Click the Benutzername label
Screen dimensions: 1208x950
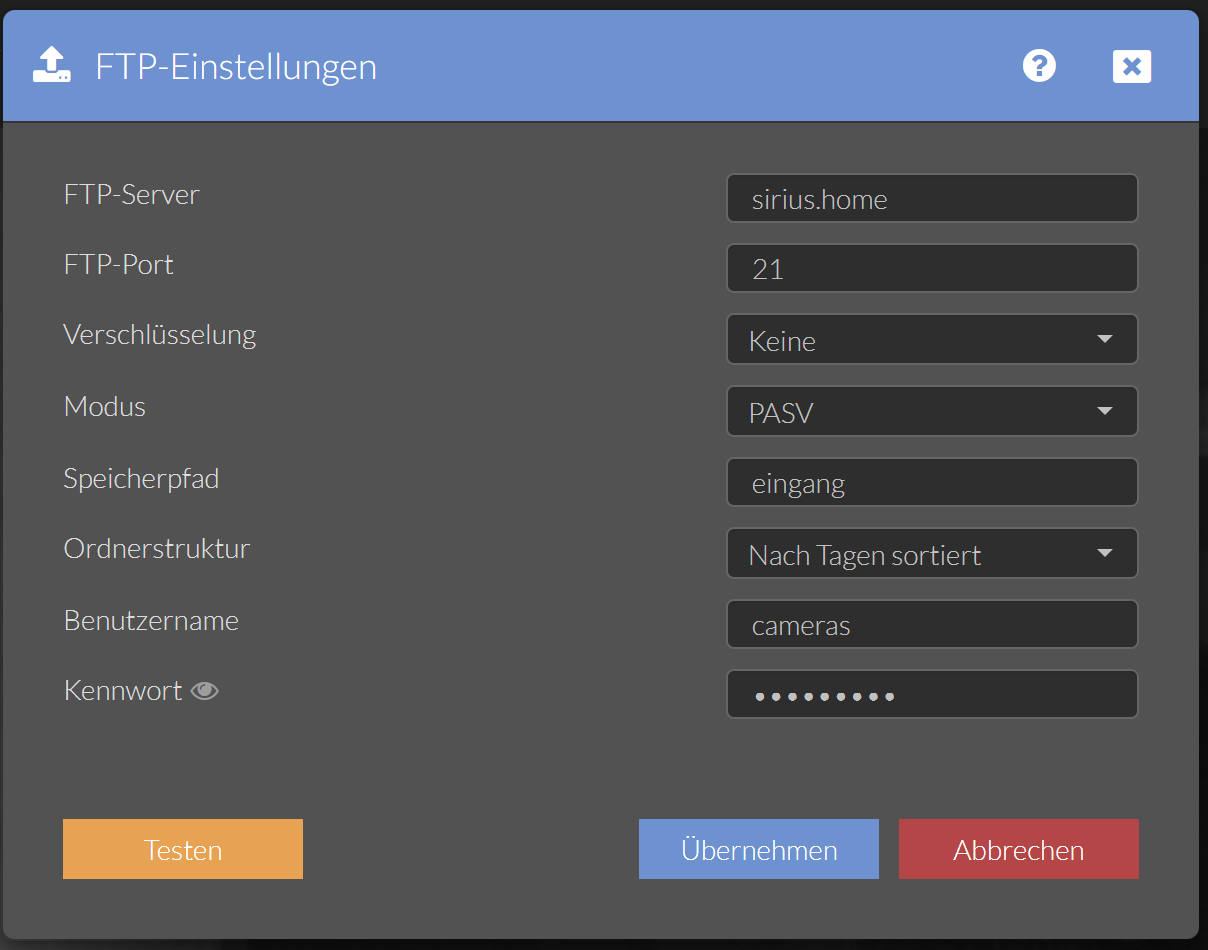coord(151,620)
